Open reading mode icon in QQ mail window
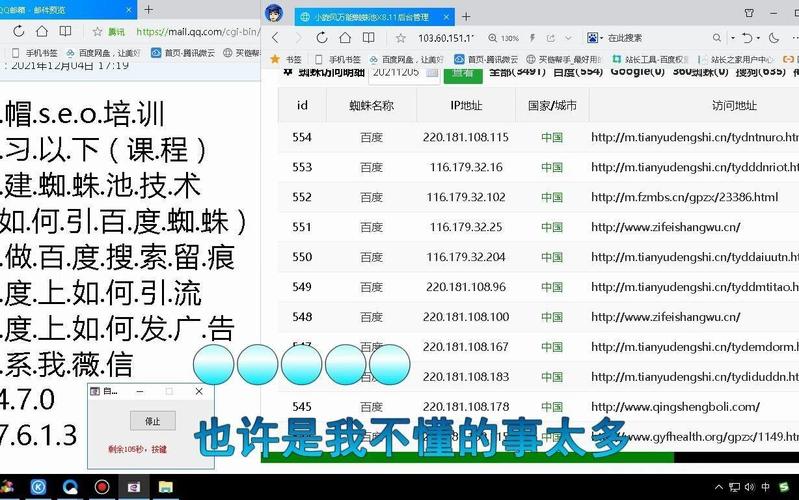Image resolution: width=799 pixels, height=500 pixels. tap(65, 32)
